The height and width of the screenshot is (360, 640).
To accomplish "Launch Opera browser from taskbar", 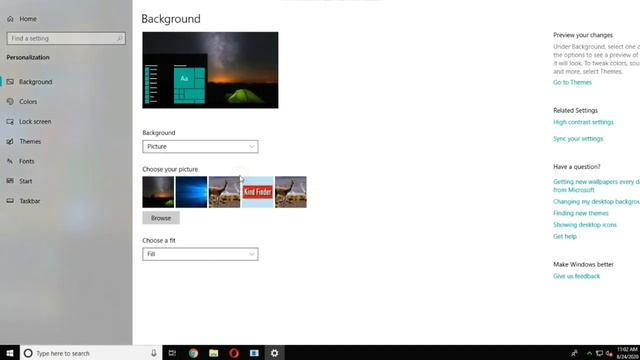I will tap(234, 353).
